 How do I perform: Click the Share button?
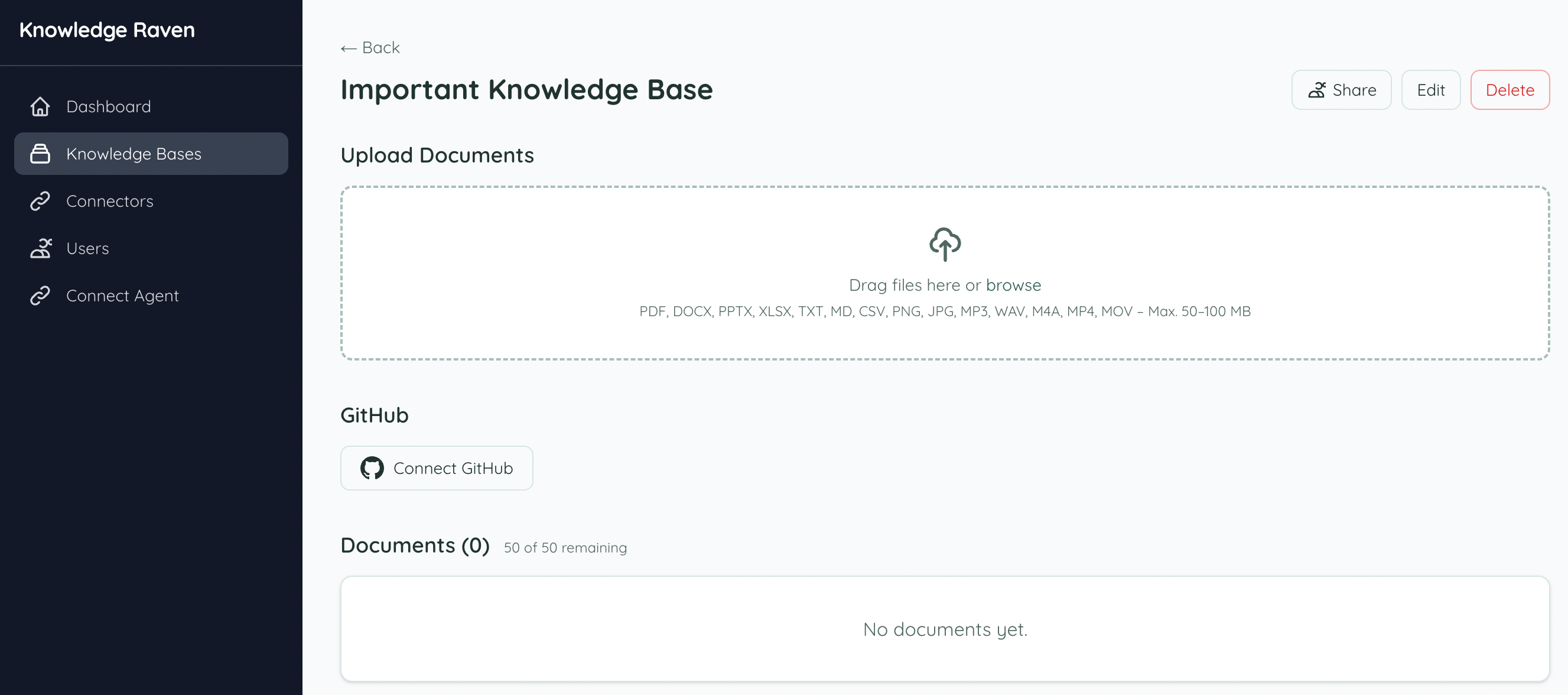(1341, 90)
